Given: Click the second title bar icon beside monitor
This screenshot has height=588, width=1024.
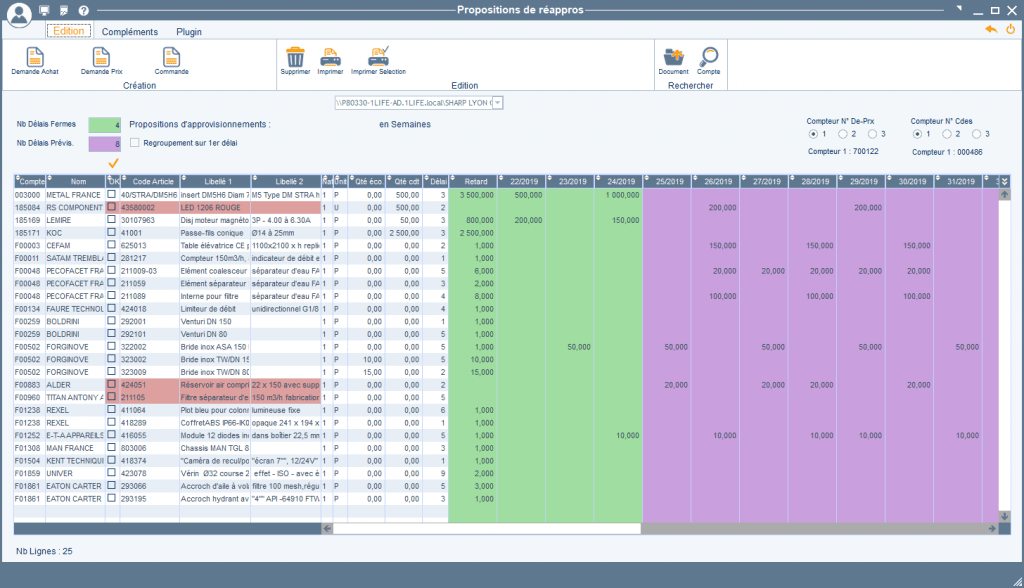Looking at the screenshot, I should coord(64,10).
